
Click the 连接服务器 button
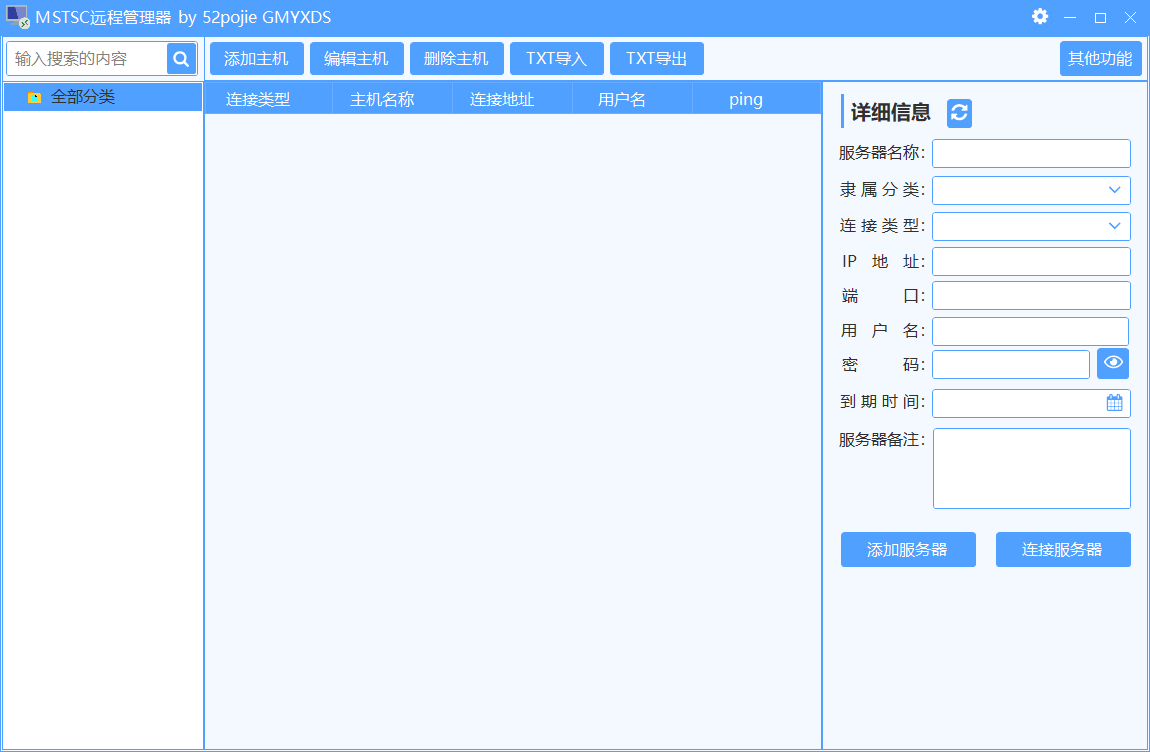click(x=1063, y=550)
